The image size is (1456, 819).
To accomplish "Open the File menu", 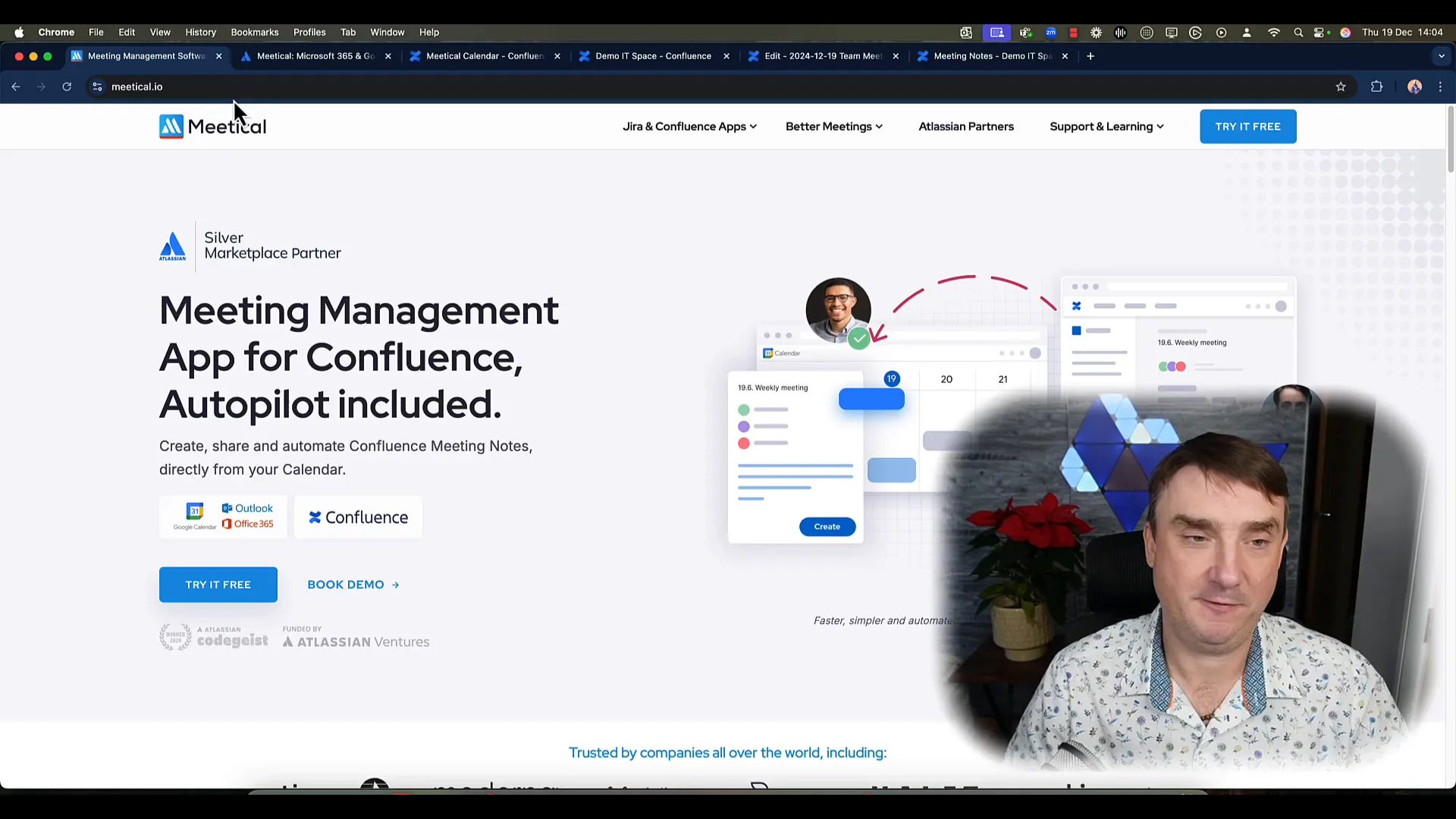I will [x=96, y=33].
